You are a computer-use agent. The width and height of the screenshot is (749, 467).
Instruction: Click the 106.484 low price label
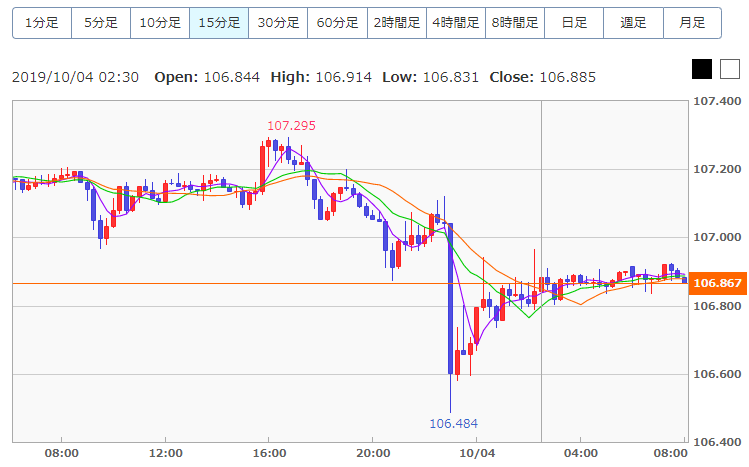click(453, 424)
